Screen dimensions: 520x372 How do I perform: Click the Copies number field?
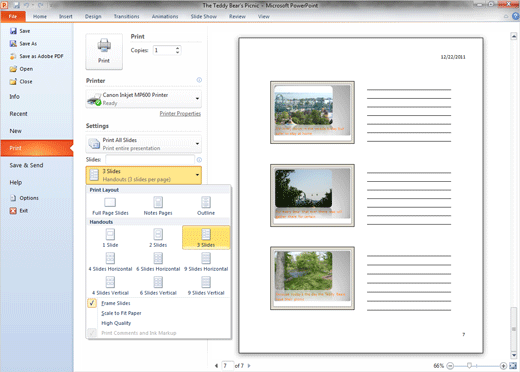coord(164,50)
